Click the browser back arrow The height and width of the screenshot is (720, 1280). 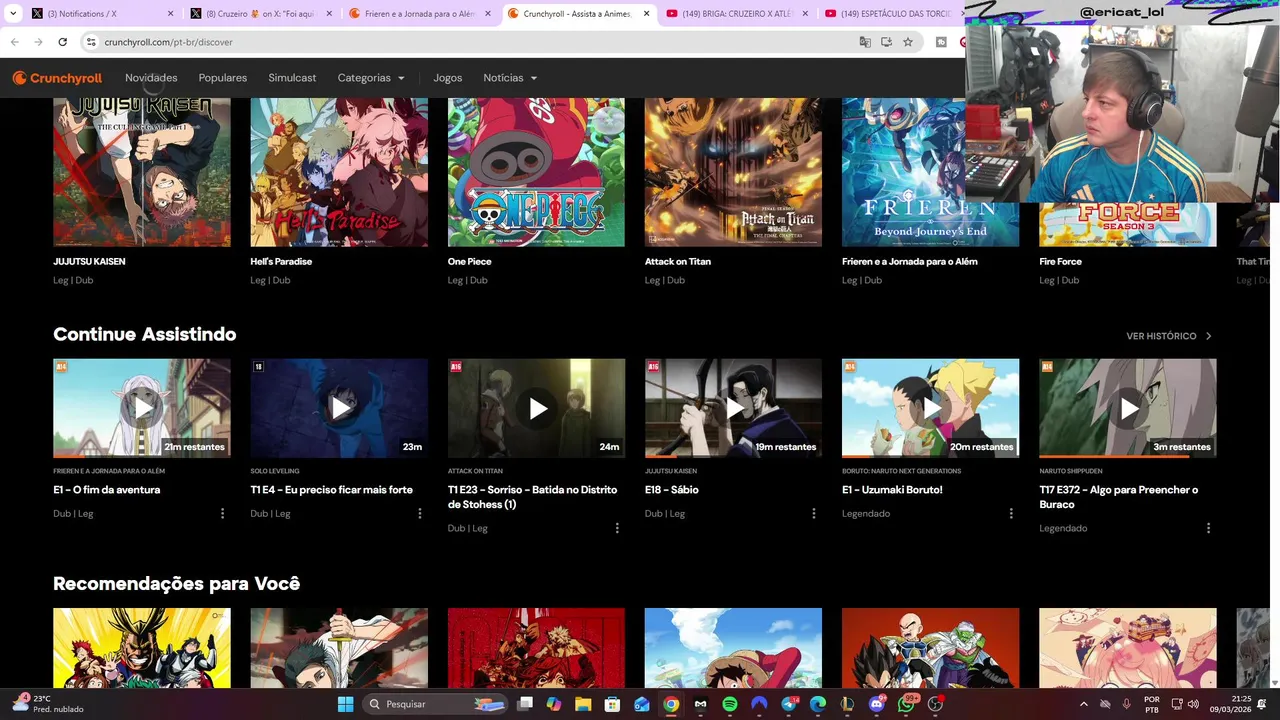(x=15, y=42)
